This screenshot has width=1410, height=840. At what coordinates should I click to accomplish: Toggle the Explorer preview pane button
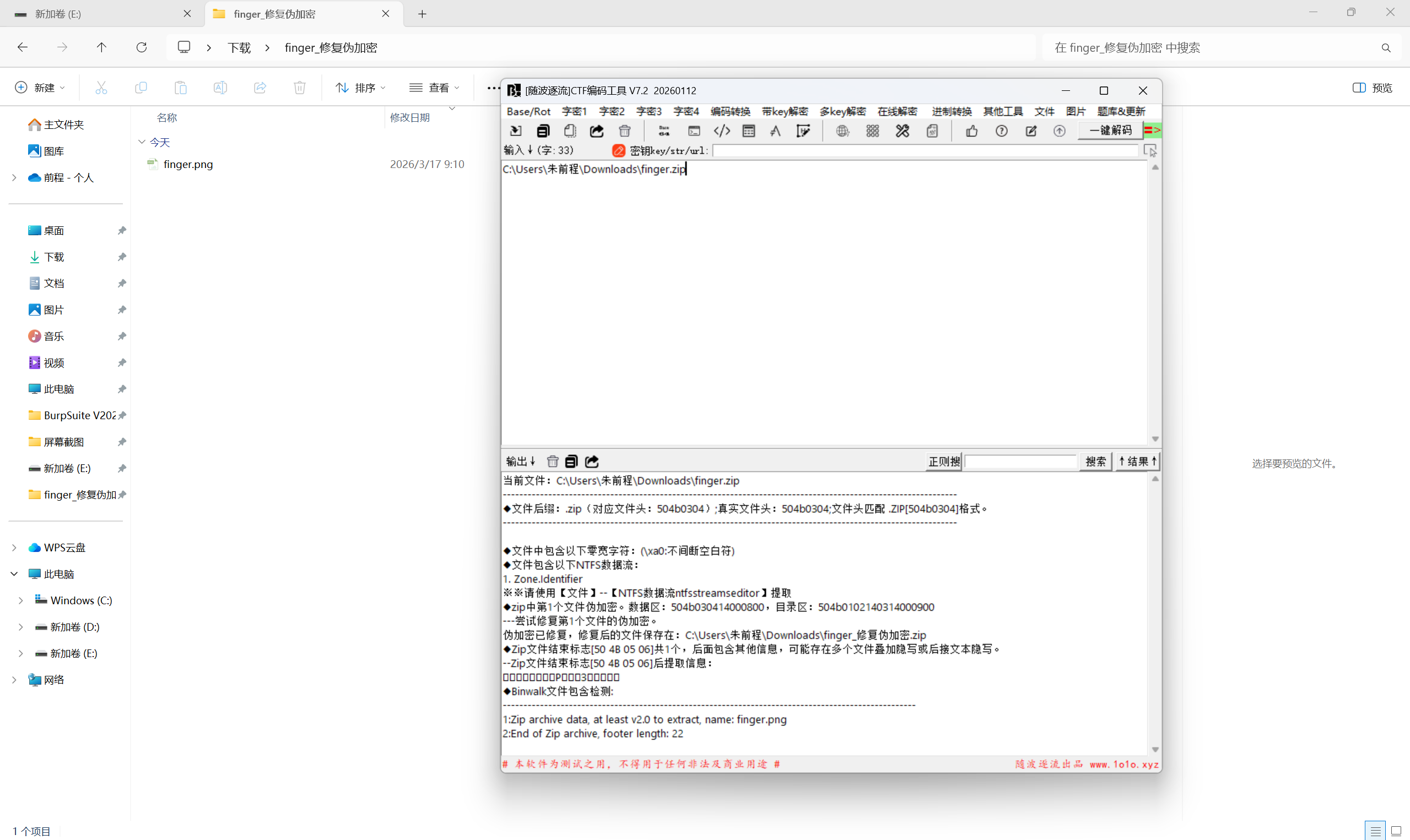(x=1372, y=88)
